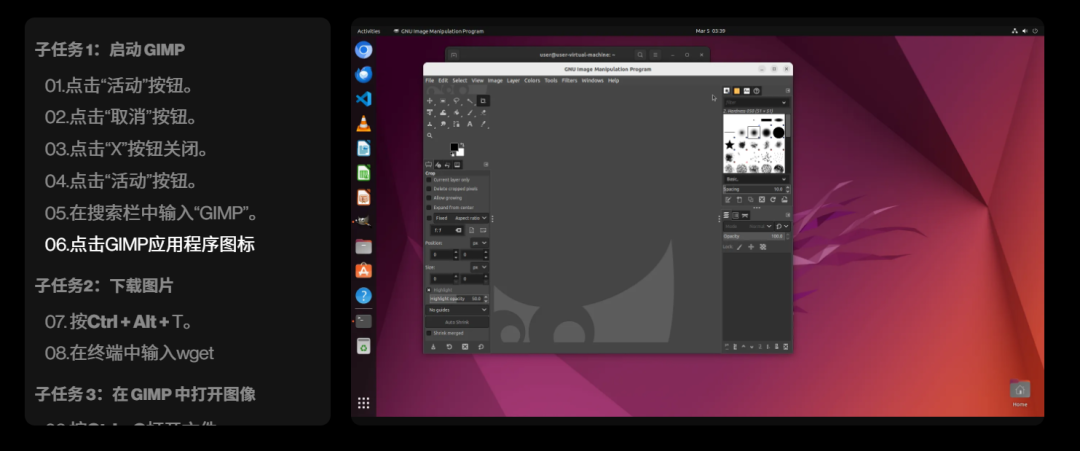This screenshot has width=1080, height=451.
Task: Select the Text tool
Action: [470, 124]
